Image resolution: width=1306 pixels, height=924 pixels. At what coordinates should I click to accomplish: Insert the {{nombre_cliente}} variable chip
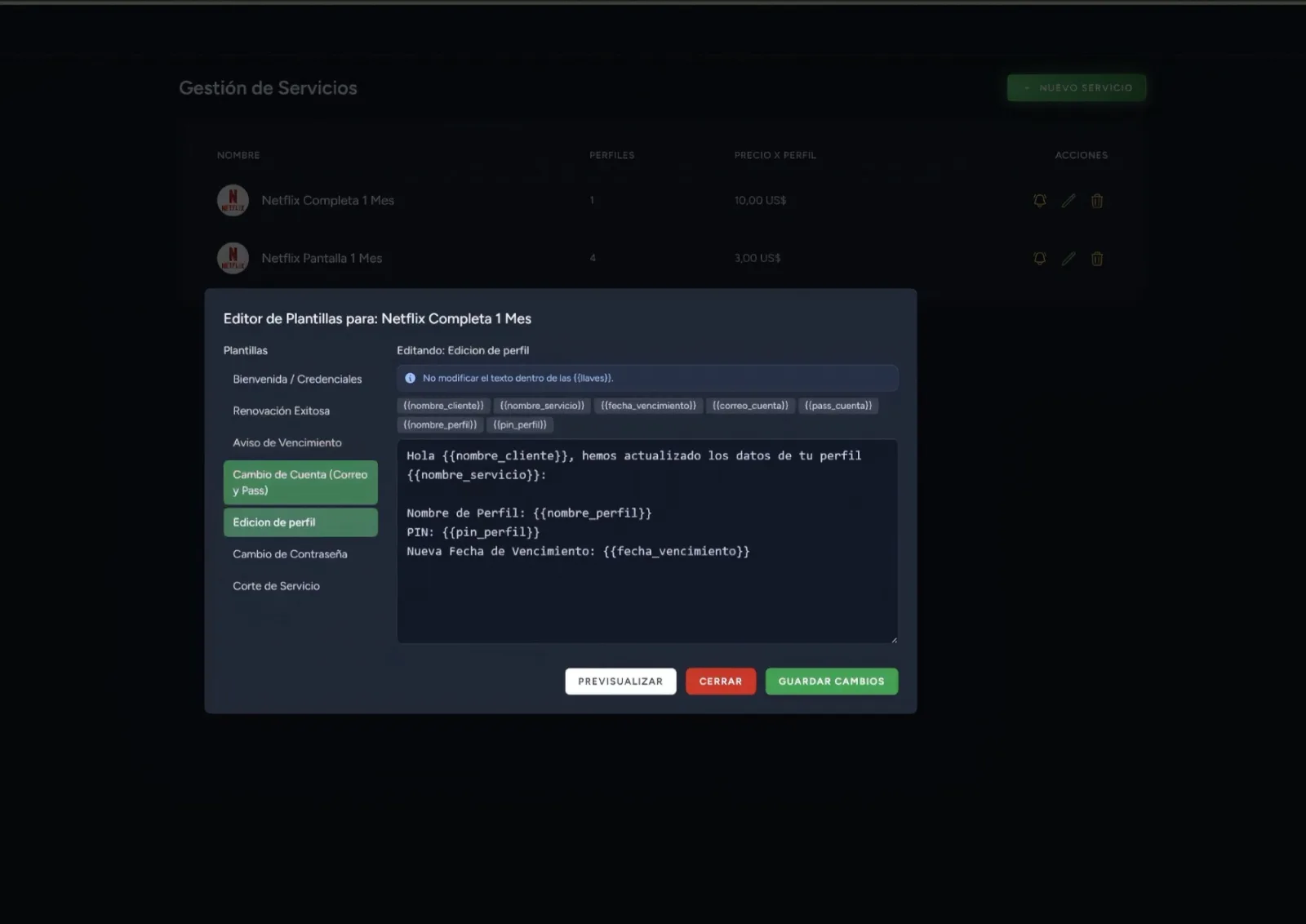[443, 406]
